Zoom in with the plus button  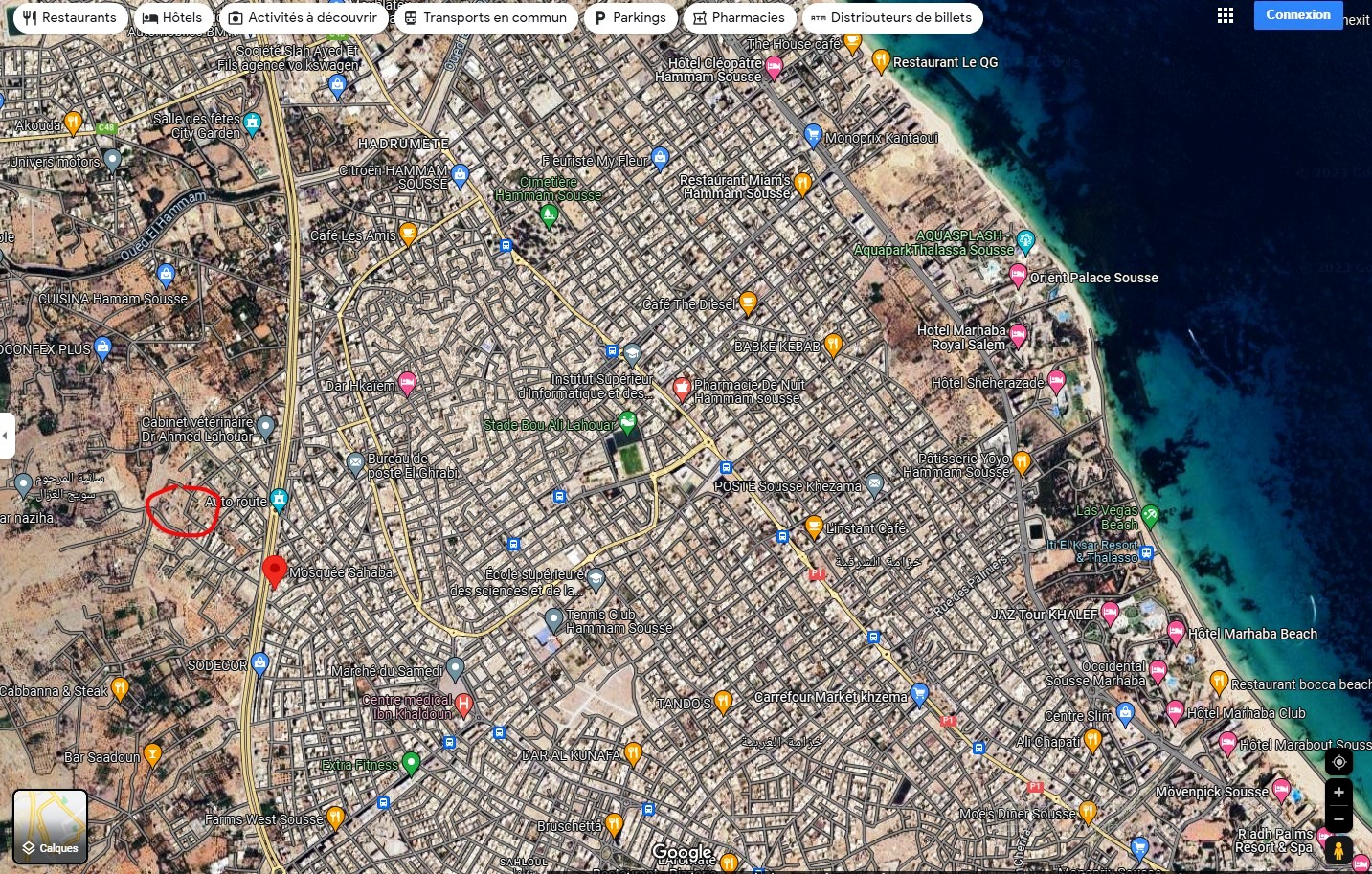(x=1338, y=793)
